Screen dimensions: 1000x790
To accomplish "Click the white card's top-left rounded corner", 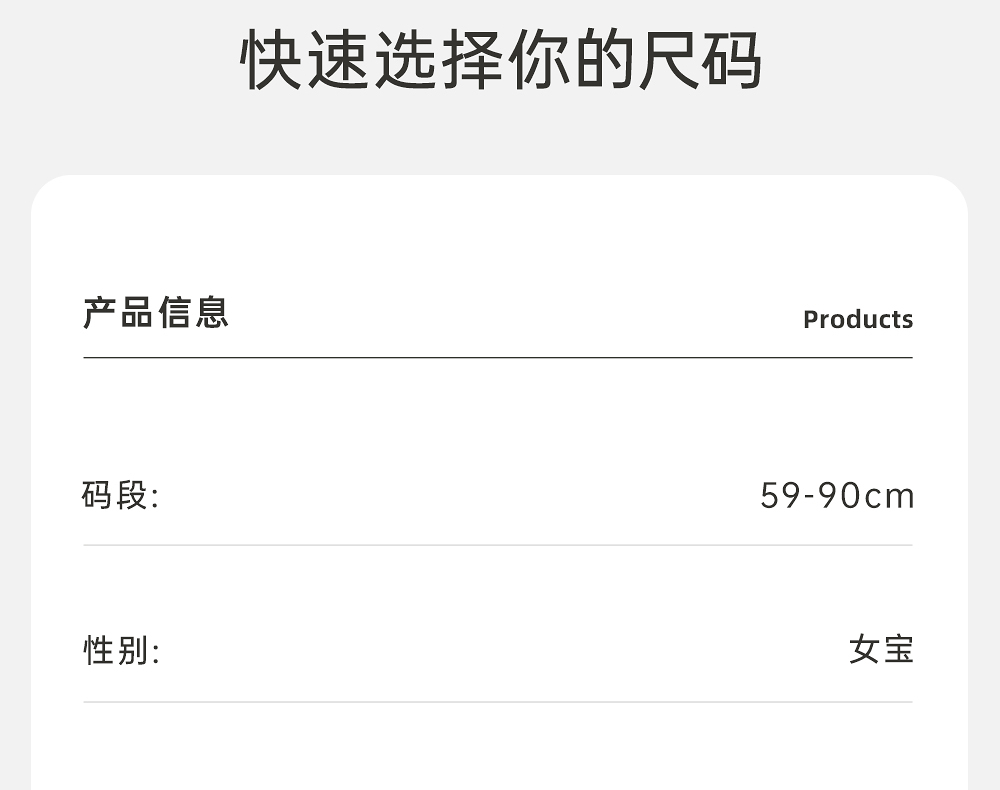I will click(50, 193).
